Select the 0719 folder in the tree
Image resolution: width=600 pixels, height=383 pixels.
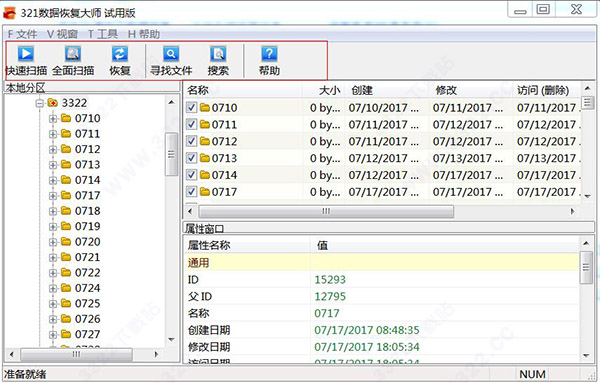pyautogui.click(x=81, y=227)
